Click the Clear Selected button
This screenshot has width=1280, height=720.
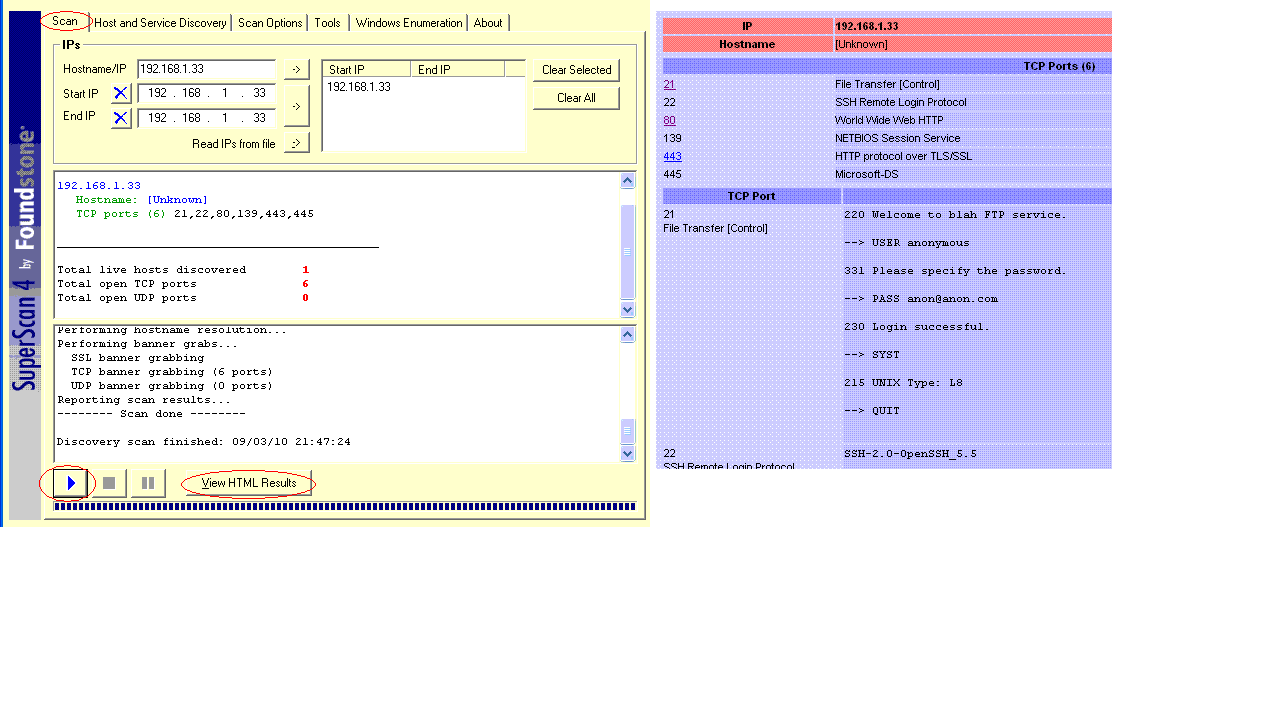(x=576, y=70)
